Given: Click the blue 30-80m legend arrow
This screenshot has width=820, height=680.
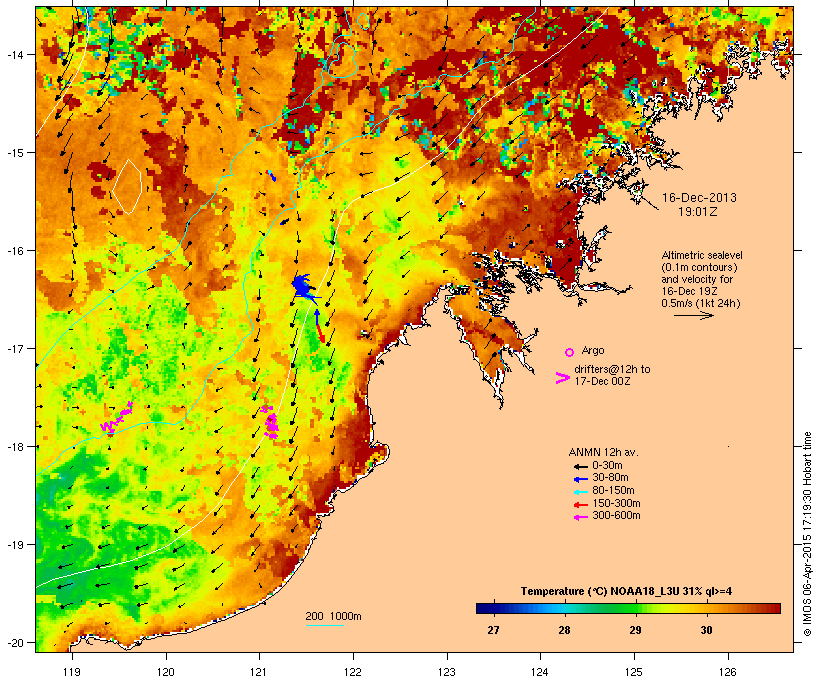Looking at the screenshot, I should pos(581,479).
